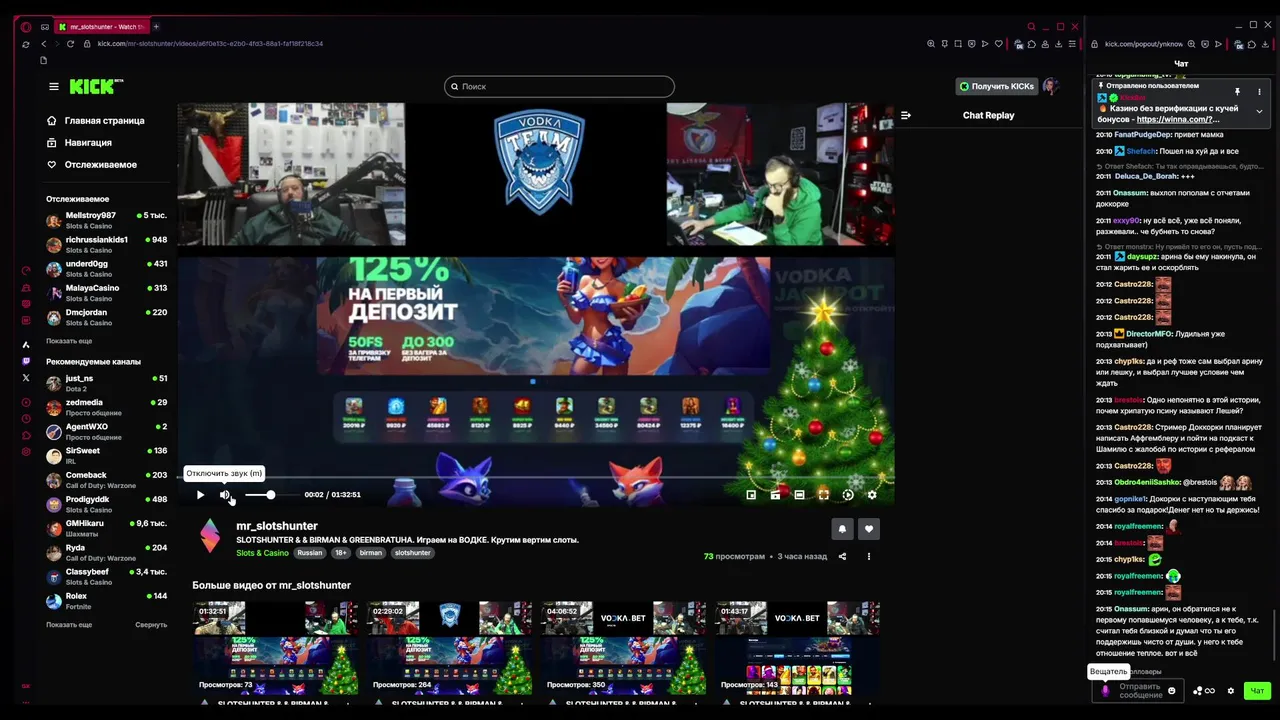Open the 01:32:51 video thumbnail
This screenshot has width=1280, height=720.
pyautogui.click(x=276, y=648)
